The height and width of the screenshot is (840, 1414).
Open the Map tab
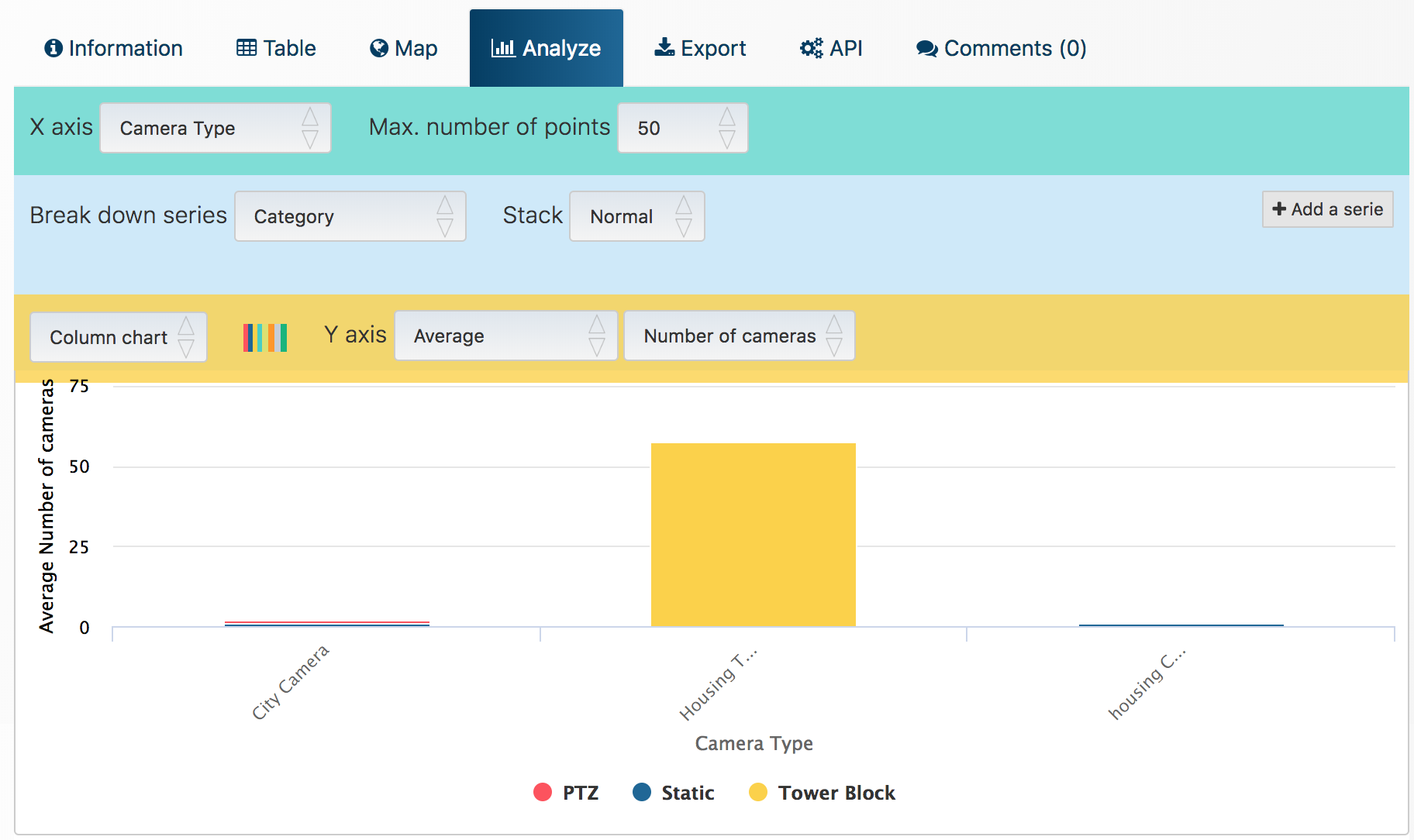pos(403,48)
